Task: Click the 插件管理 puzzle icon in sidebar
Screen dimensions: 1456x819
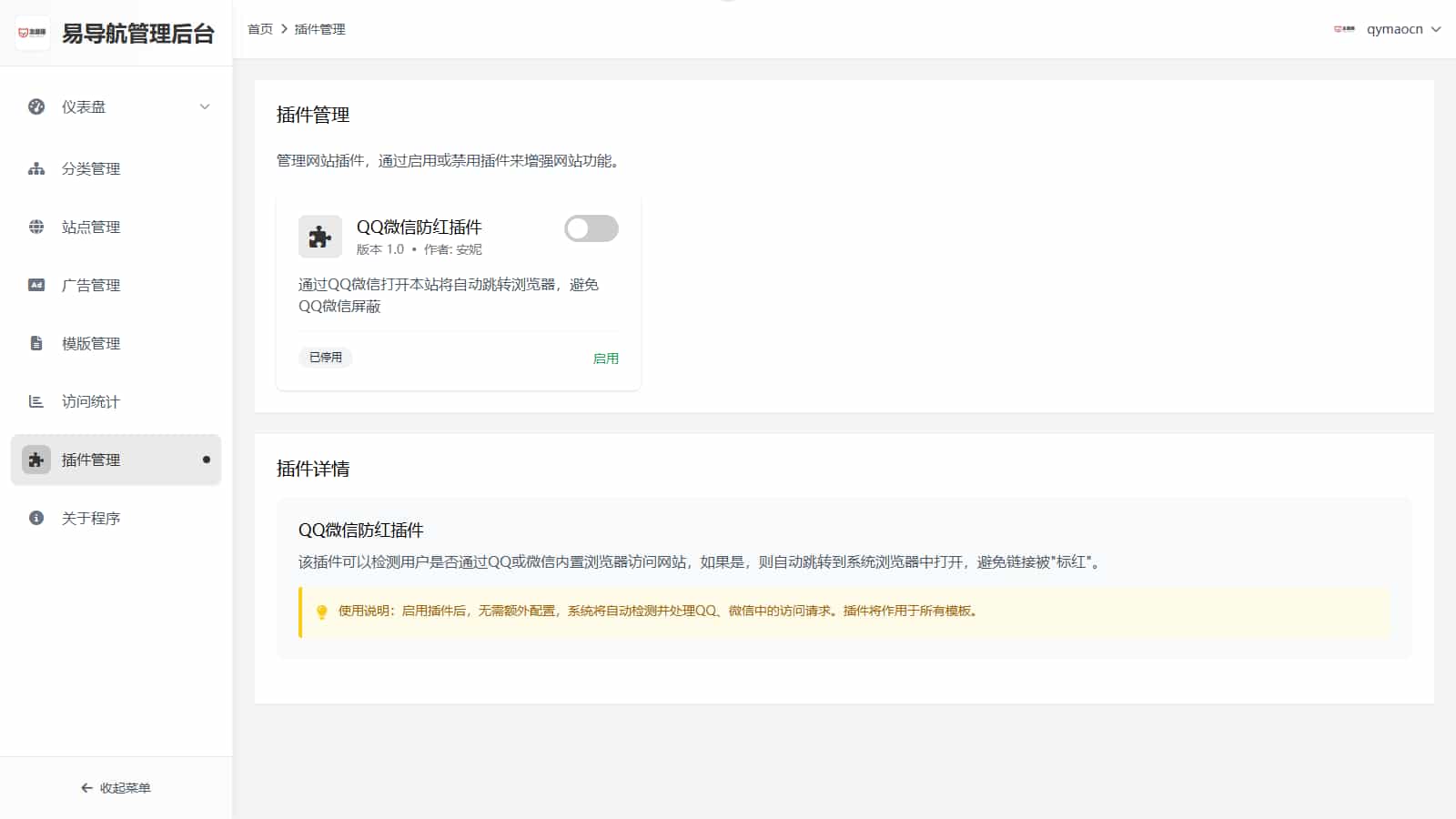Action: pyautogui.click(x=36, y=460)
